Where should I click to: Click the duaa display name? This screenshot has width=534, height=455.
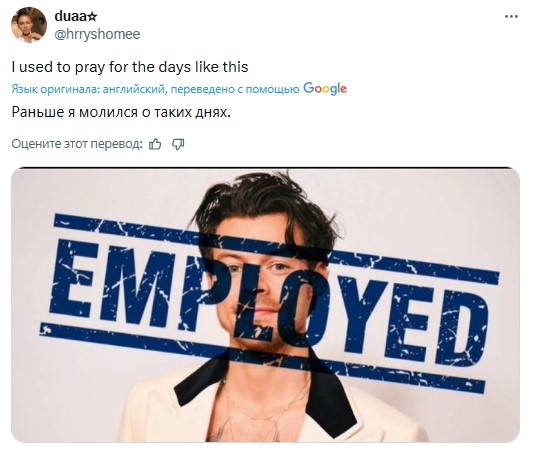coord(71,16)
